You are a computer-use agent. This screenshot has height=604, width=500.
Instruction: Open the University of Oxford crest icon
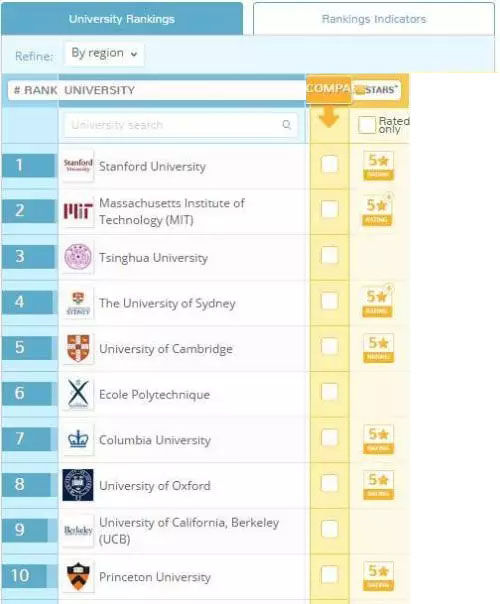[x=78, y=485]
